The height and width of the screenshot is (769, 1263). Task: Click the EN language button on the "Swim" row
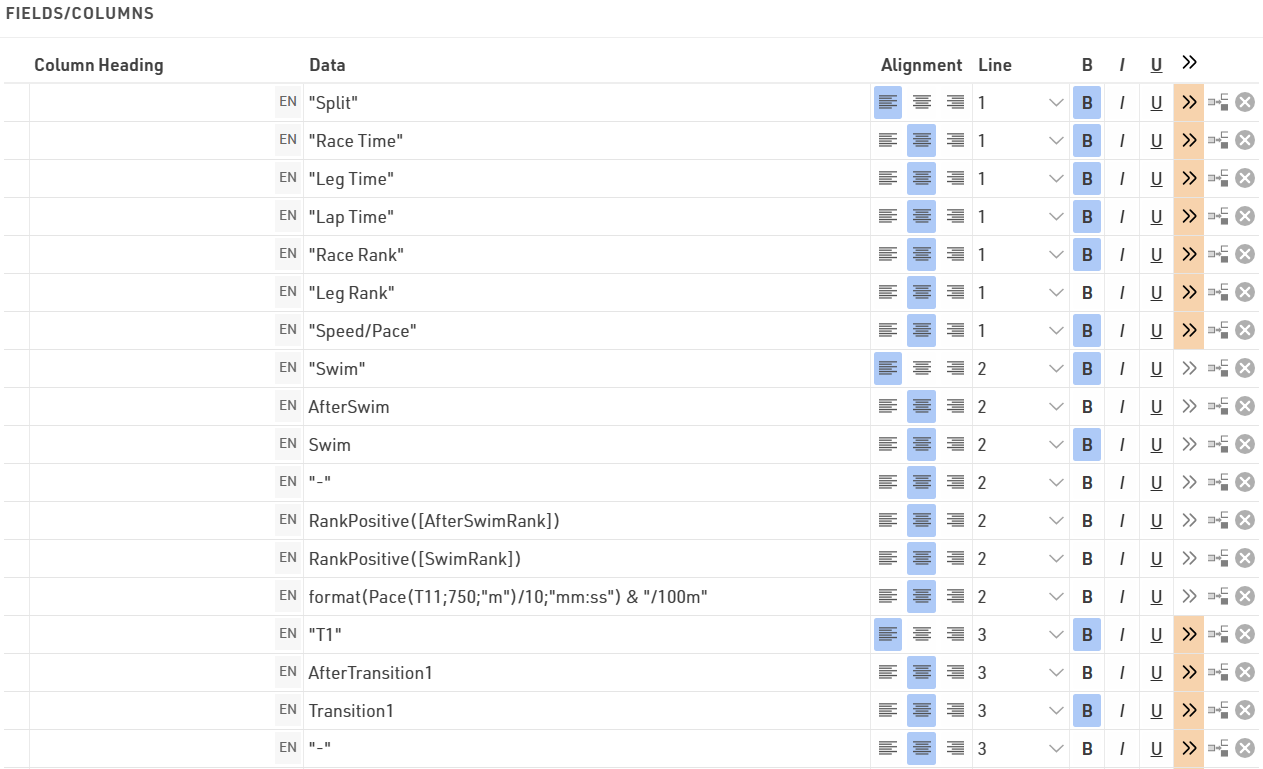click(x=288, y=368)
